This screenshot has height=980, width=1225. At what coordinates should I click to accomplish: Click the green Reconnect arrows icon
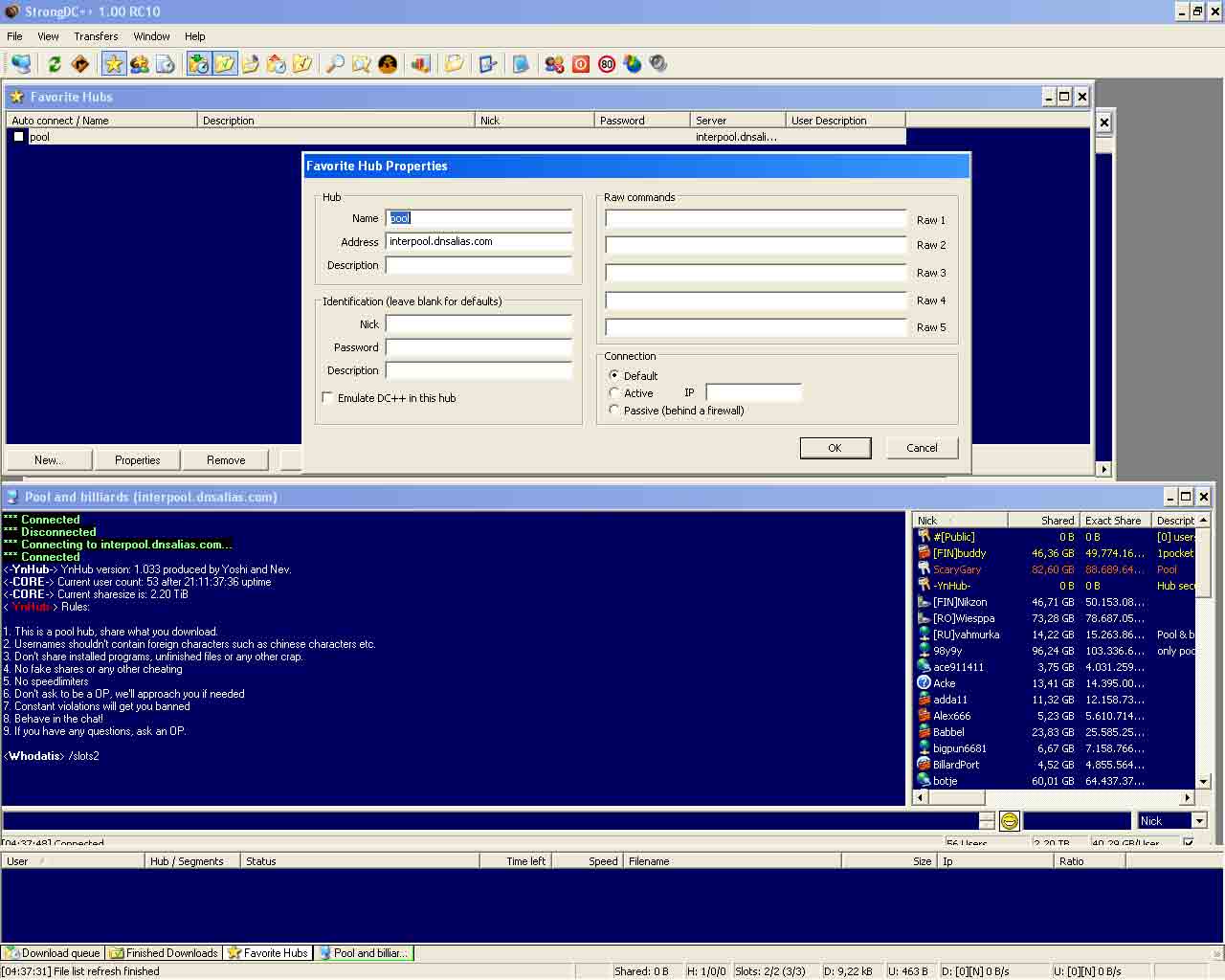tap(55, 64)
